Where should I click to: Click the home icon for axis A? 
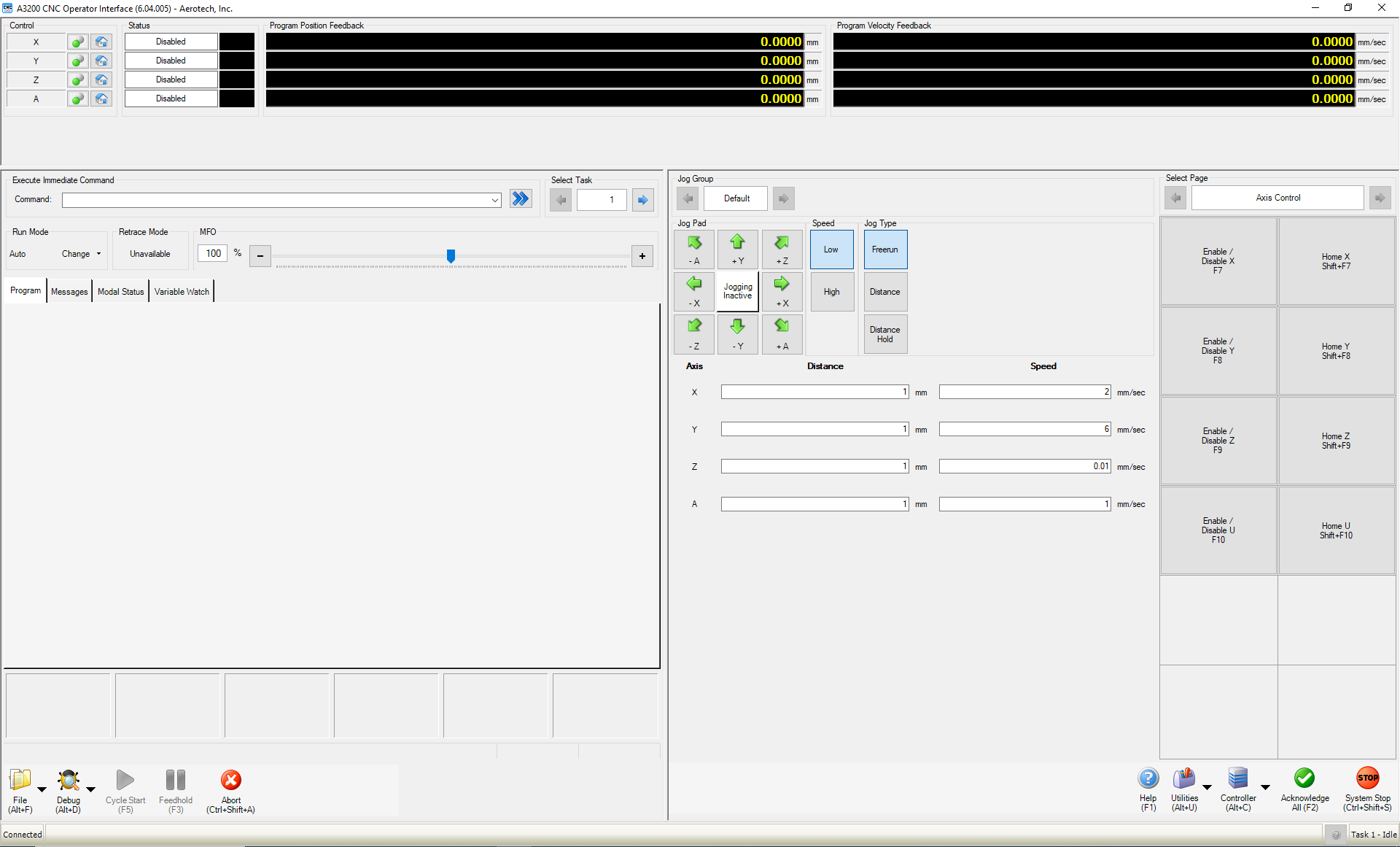click(x=101, y=98)
